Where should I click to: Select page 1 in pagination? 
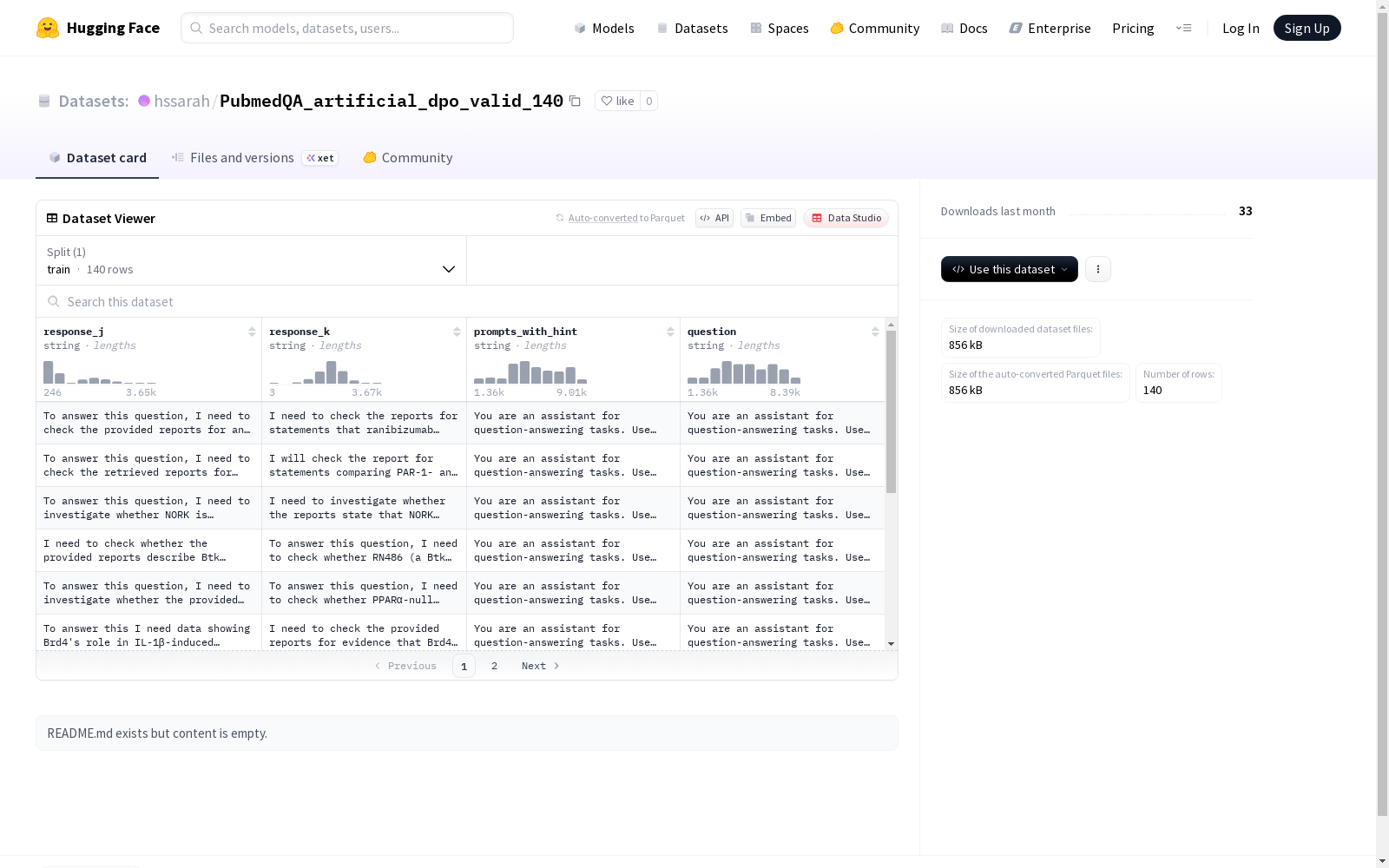[464, 666]
